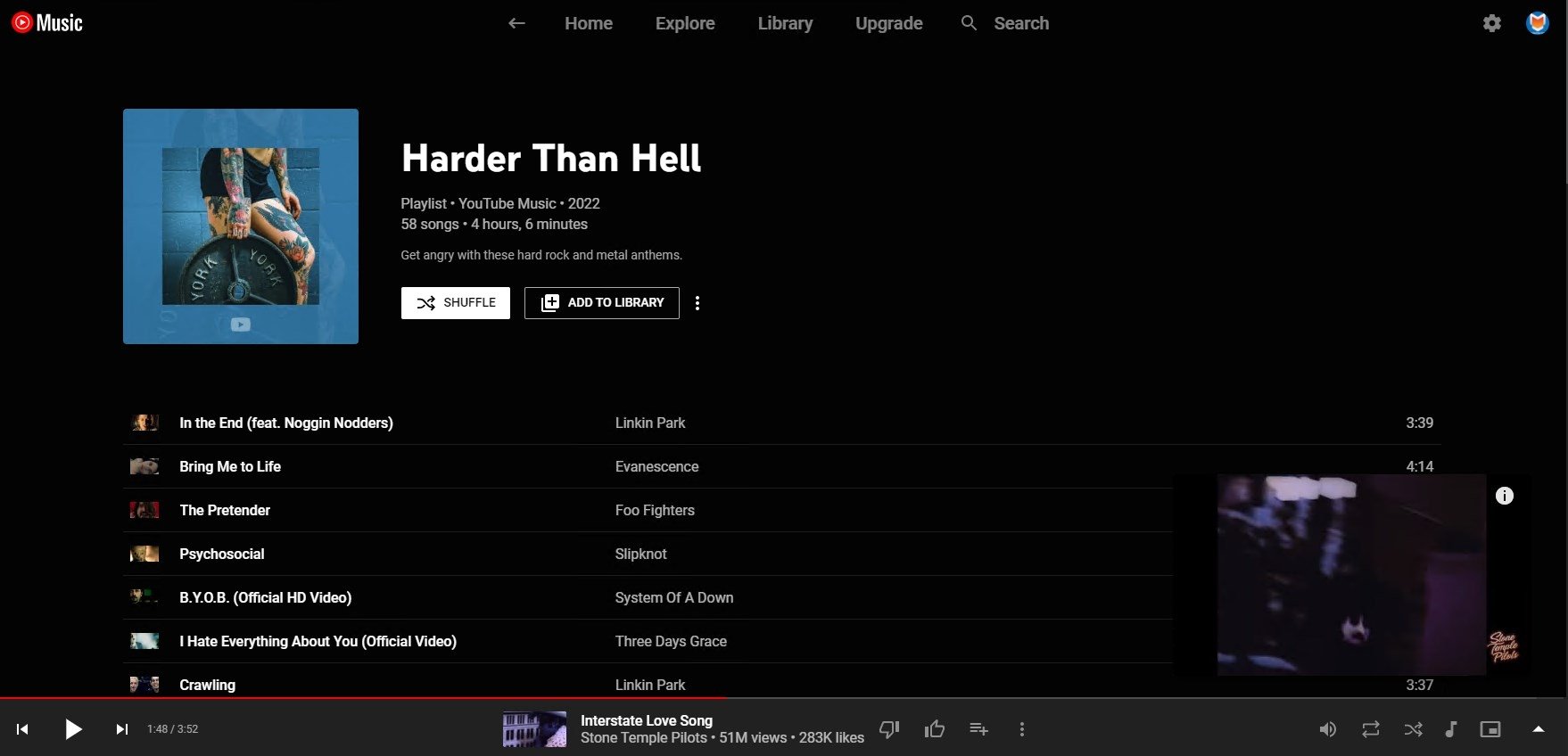Open the YouTube Music logo home link

(x=47, y=23)
